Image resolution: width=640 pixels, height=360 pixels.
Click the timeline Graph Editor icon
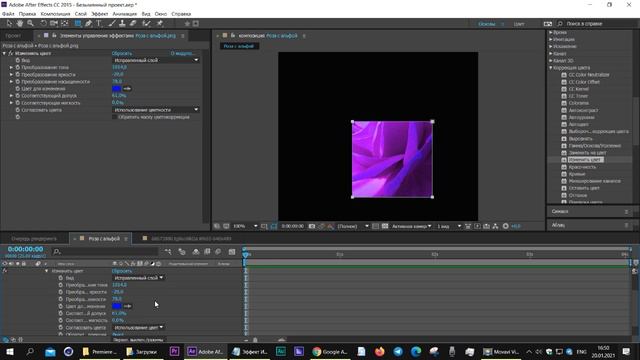point(232,252)
